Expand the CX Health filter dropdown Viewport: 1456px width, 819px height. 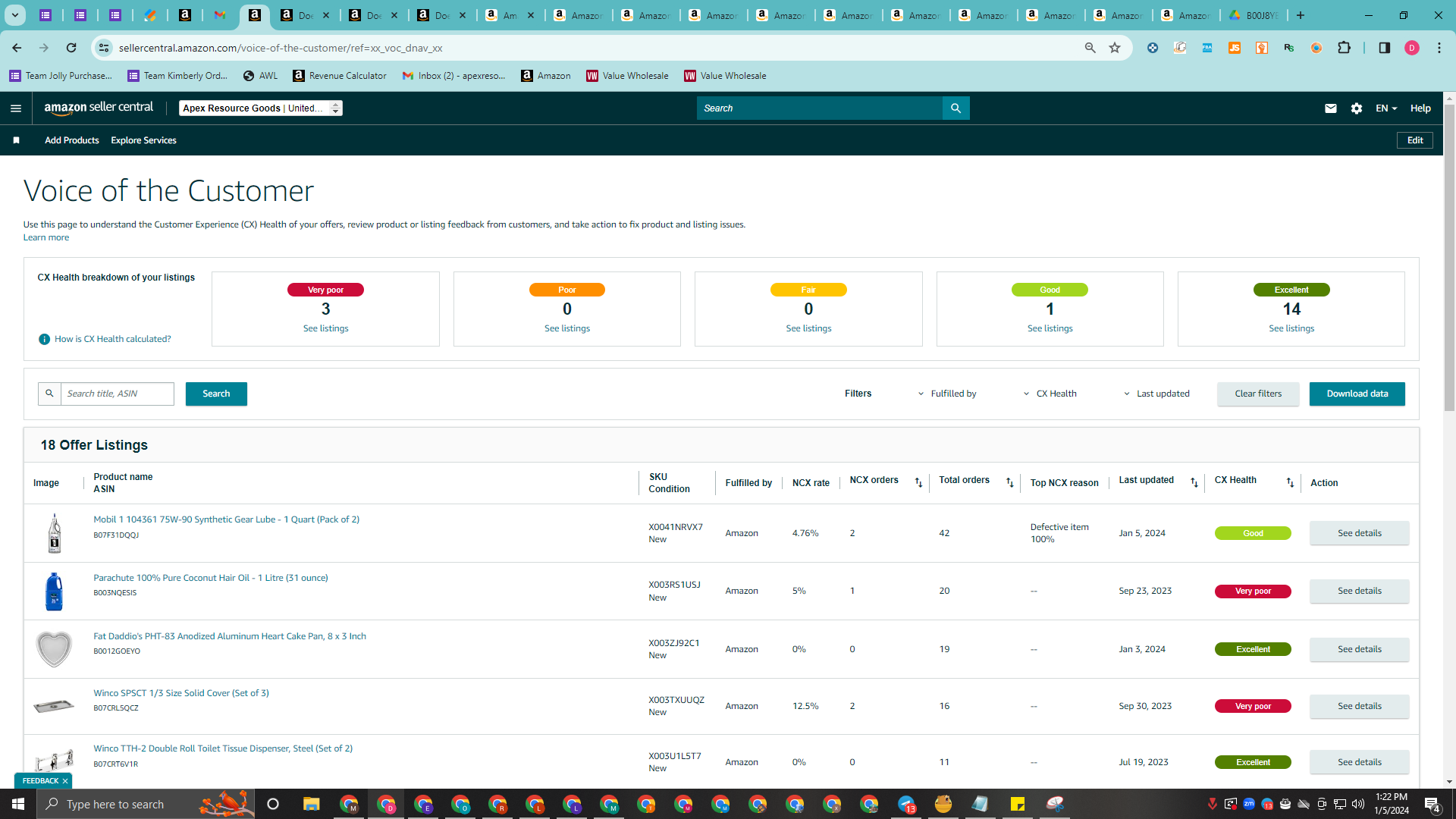click(x=1050, y=394)
